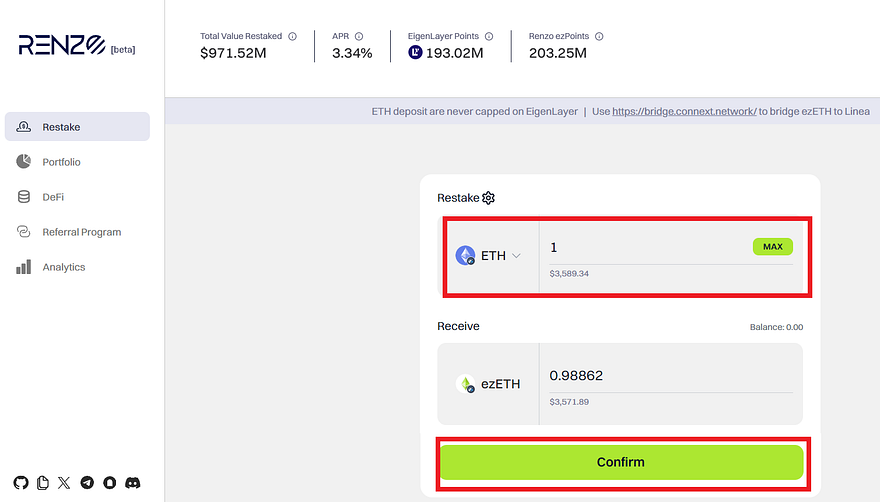Click the Restake settings gear icon

[x=488, y=198]
